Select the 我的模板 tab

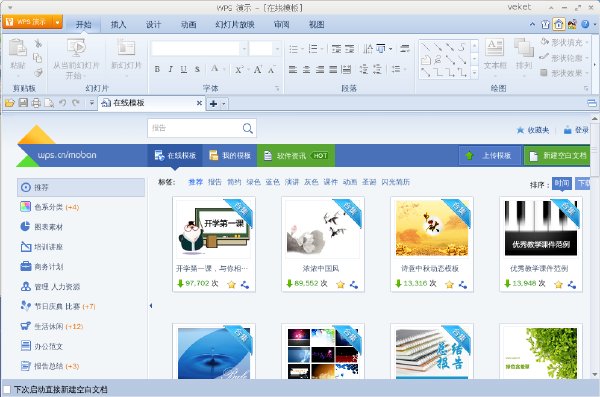tap(230, 155)
